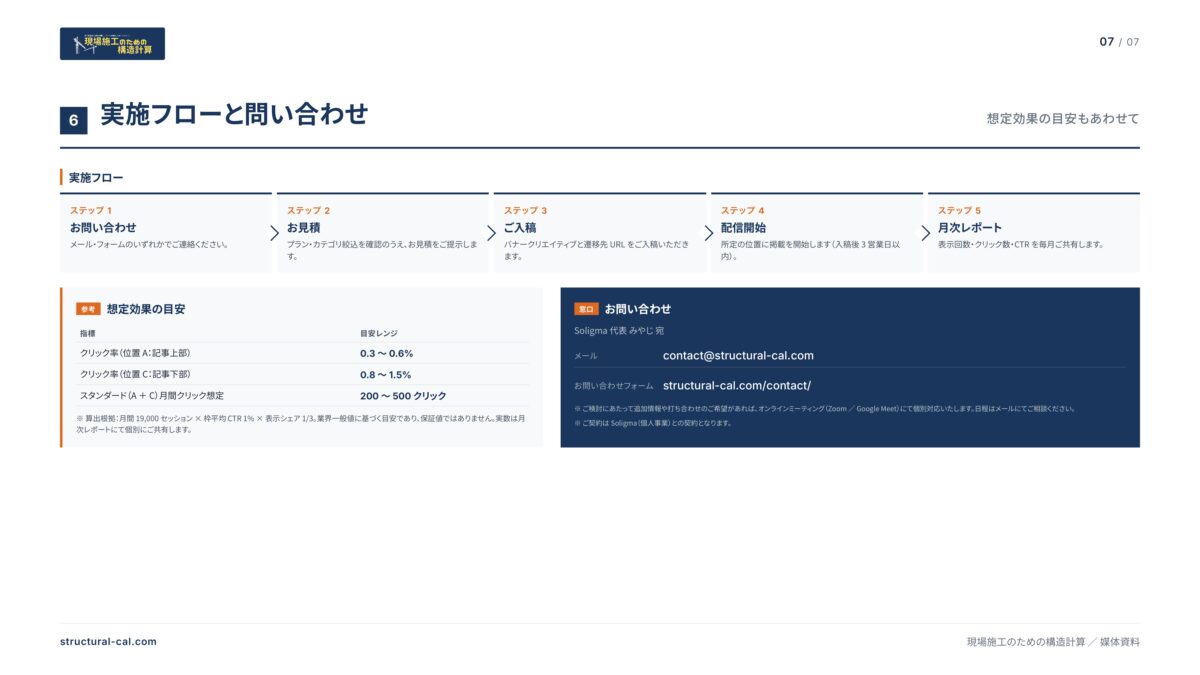Click the chevron arrow after step 4 card
The image size is (1200, 675).
tap(925, 233)
